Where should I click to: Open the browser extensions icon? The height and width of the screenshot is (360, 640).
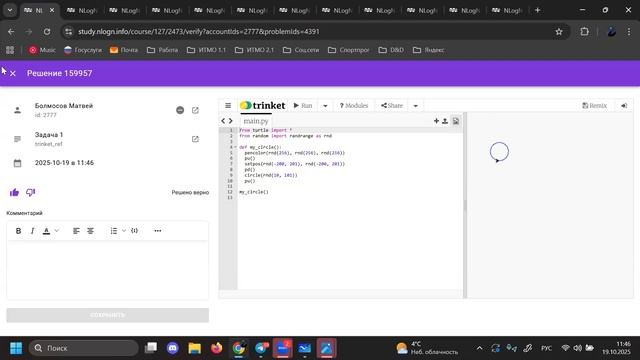[584, 31]
